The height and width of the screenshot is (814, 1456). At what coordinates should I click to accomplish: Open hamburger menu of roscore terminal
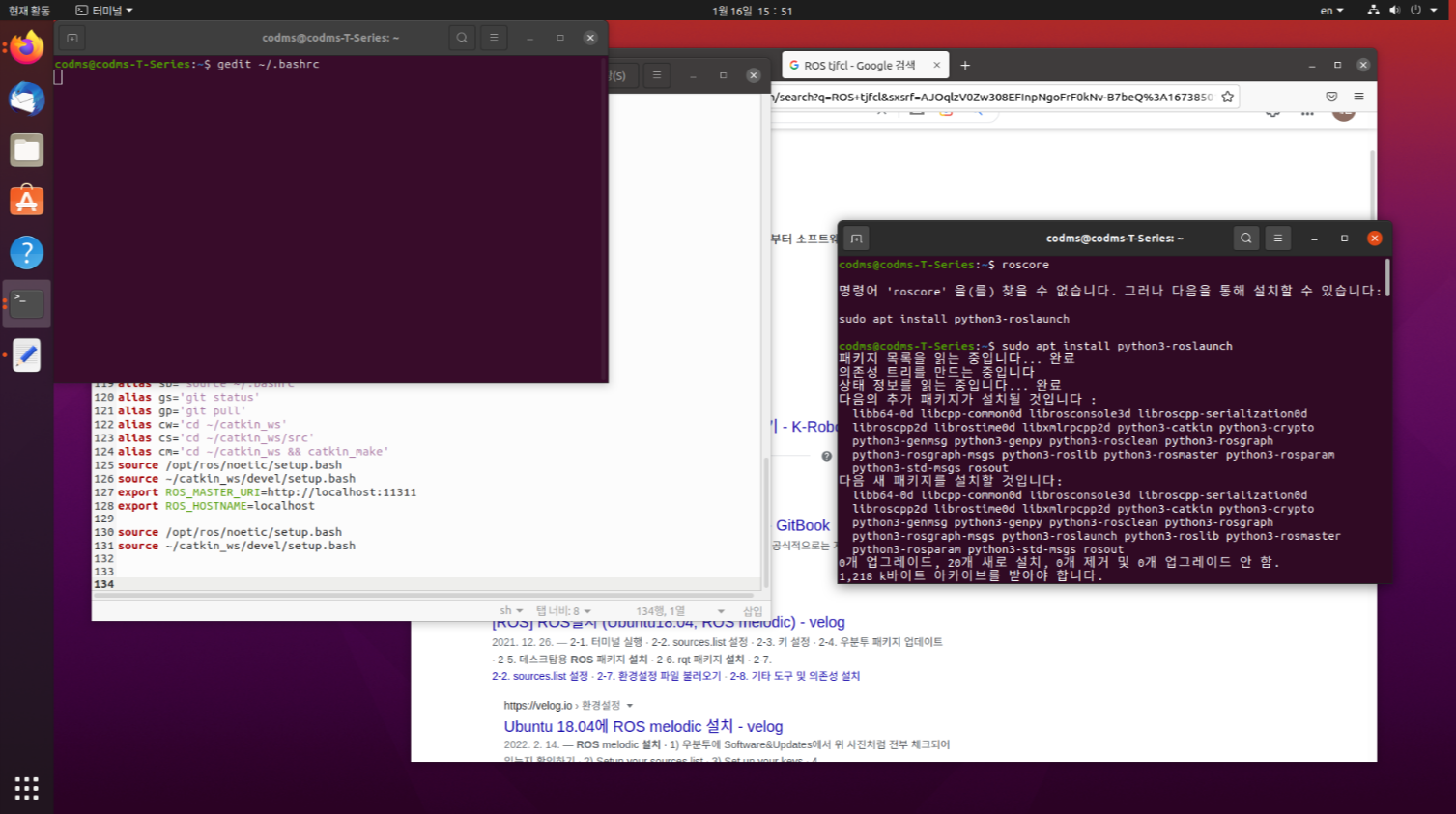tap(1277, 238)
